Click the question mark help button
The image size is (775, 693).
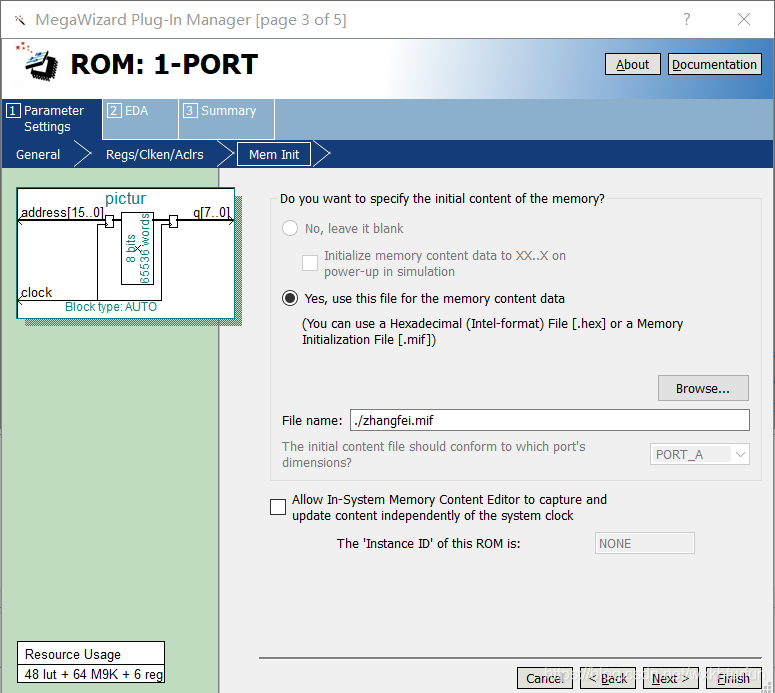pos(687,19)
